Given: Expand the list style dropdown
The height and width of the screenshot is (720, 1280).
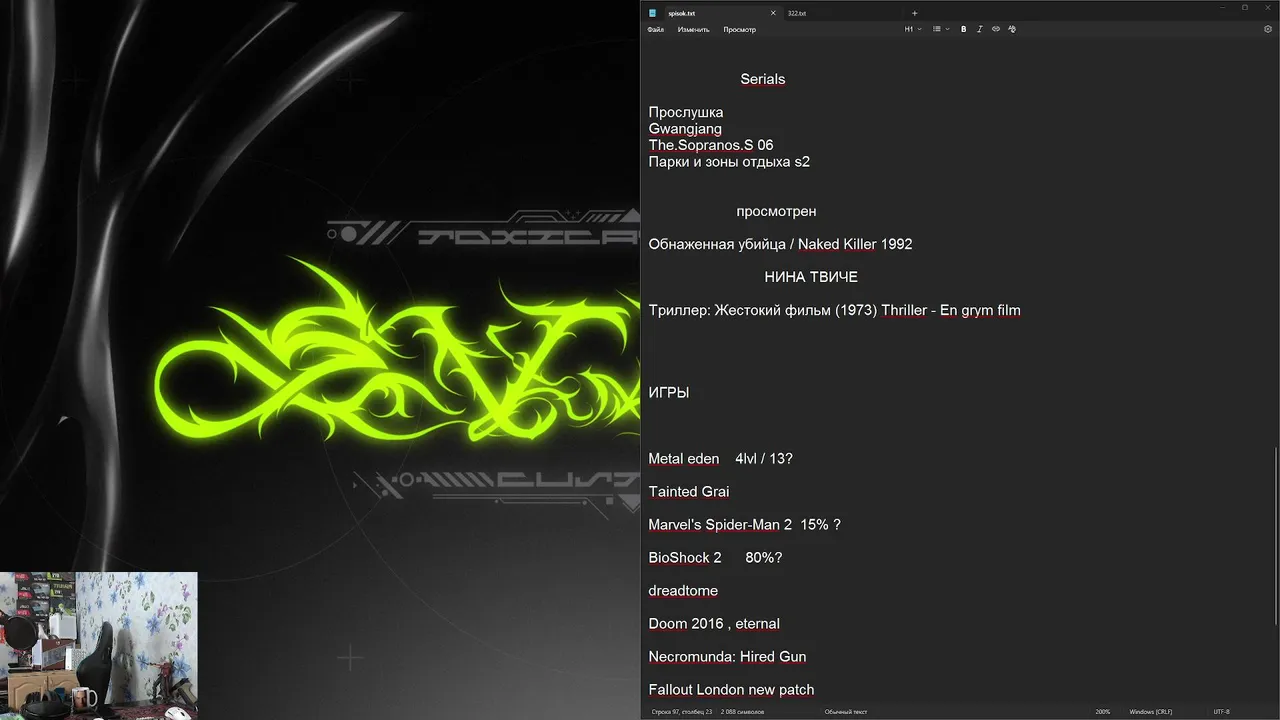Looking at the screenshot, I should coord(941,29).
